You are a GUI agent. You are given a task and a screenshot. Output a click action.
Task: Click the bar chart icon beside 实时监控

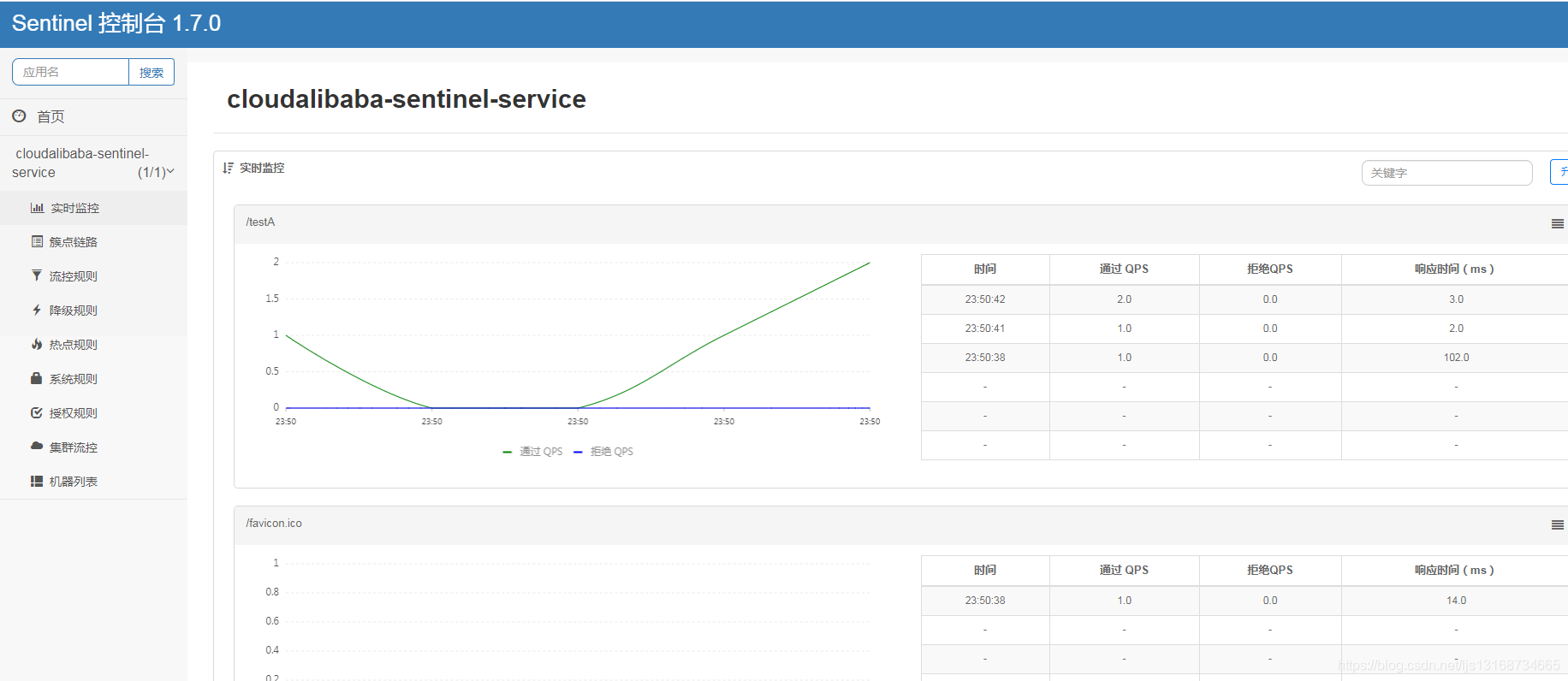[x=37, y=208]
